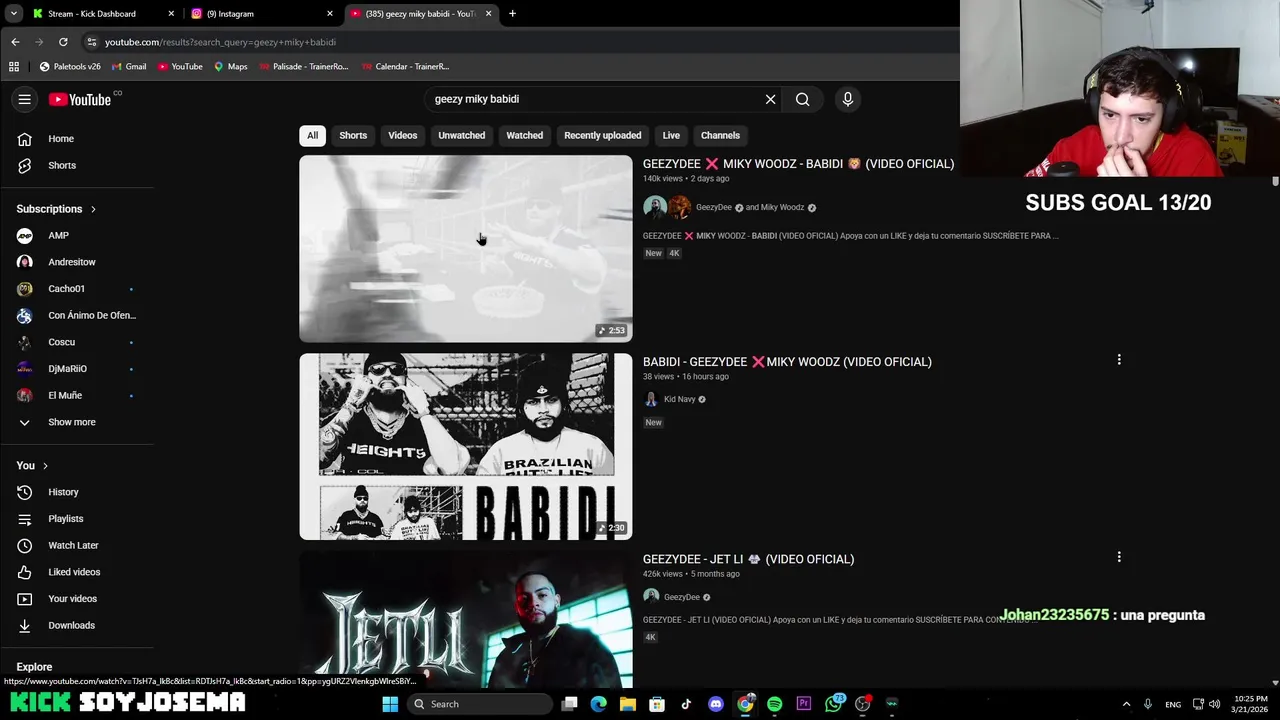Open the GEEZYDEE MIKY WOODZ BABIDI video title
Image resolution: width=1280 pixels, height=720 pixels.
pos(798,164)
